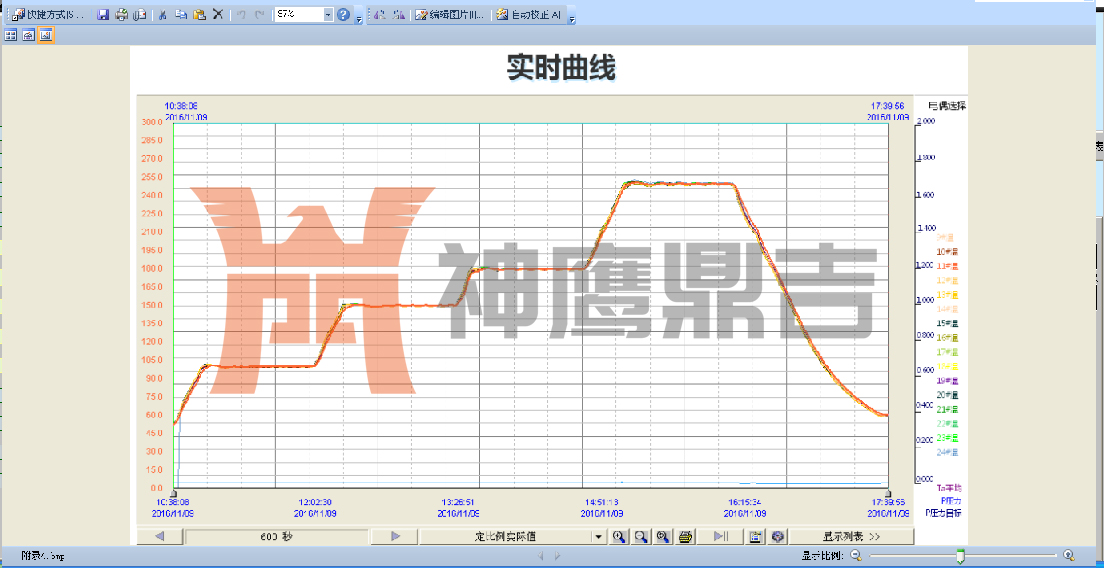The height and width of the screenshot is (568, 1104).
Task: Click the left timeline marker below the chart
Action: pos(173,493)
